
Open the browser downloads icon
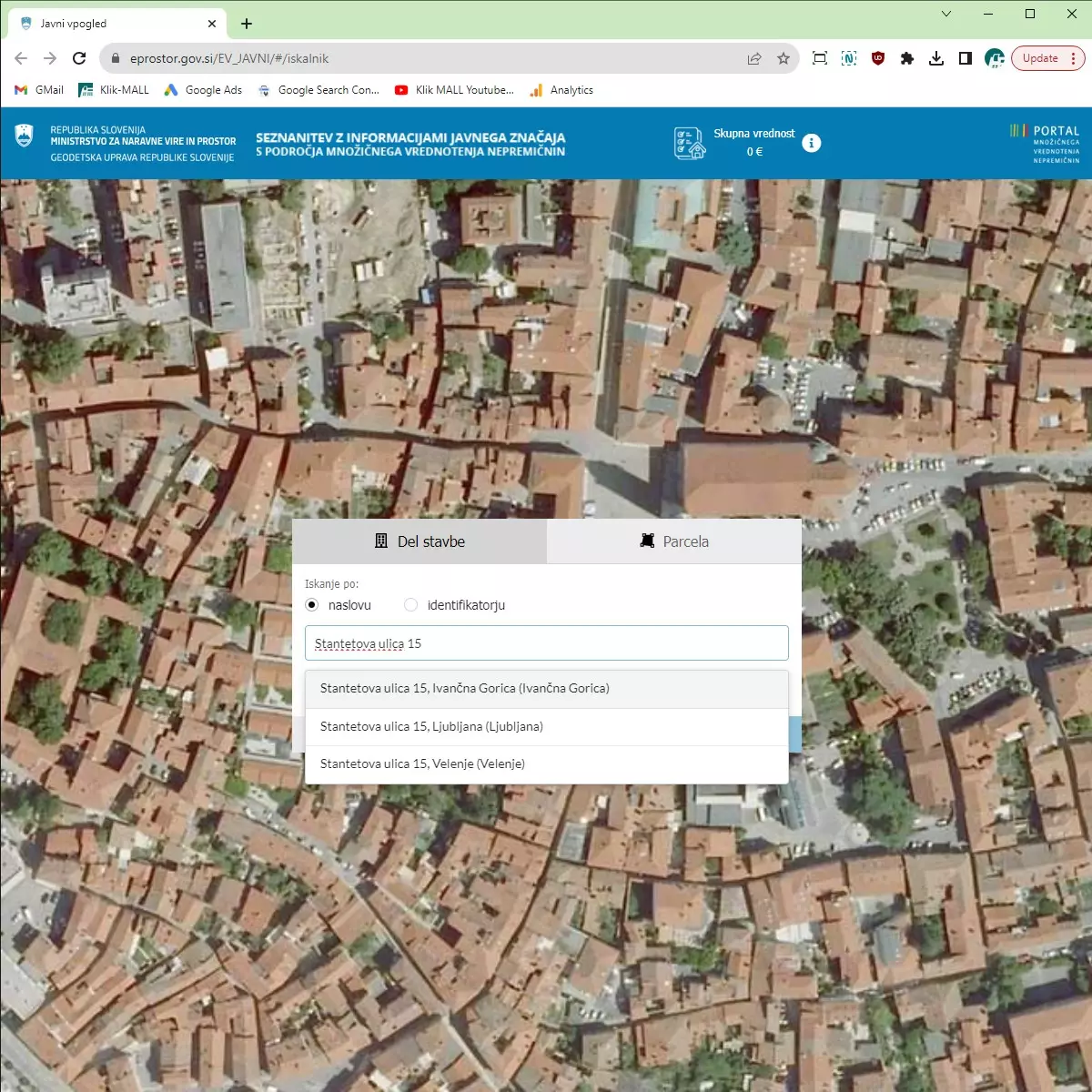[x=935, y=58]
